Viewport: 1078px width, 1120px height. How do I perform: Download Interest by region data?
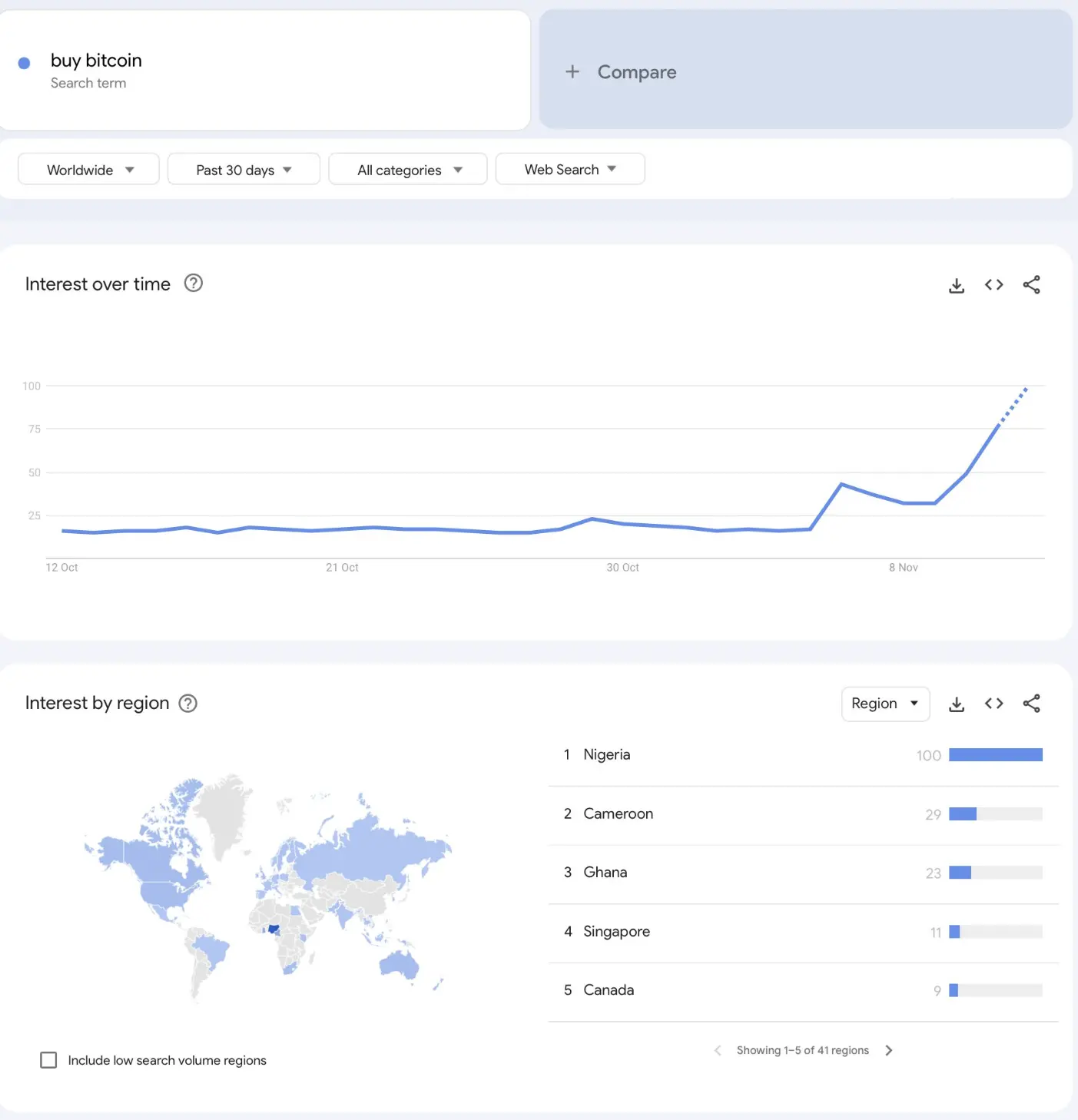(957, 704)
